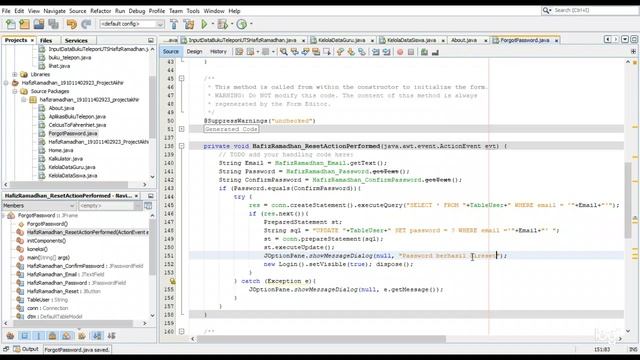Toggle Show Fields filter in Navigator
640x360 pixels.
point(24,336)
